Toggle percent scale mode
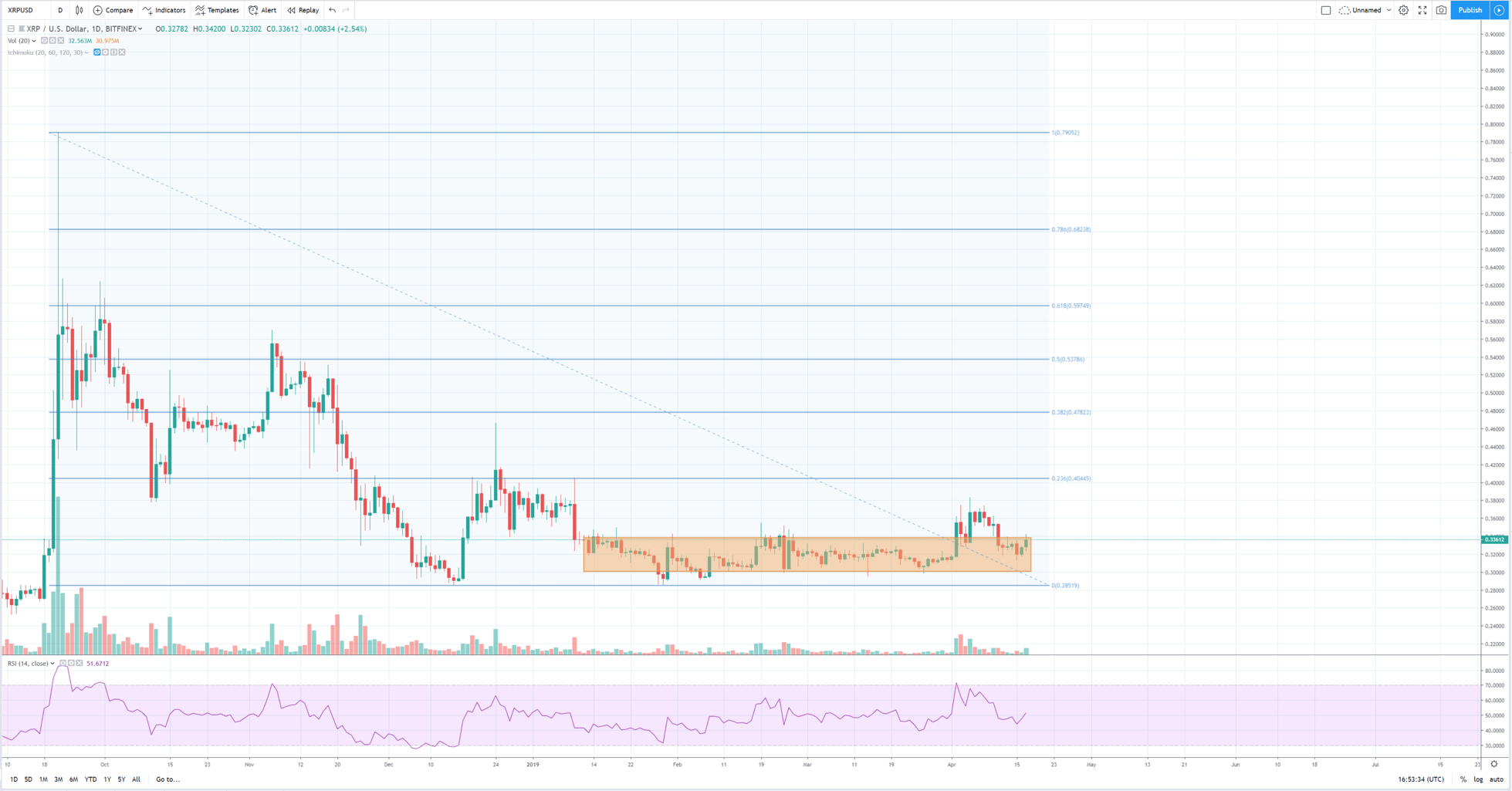The width and height of the screenshot is (1512, 791). [x=1463, y=779]
